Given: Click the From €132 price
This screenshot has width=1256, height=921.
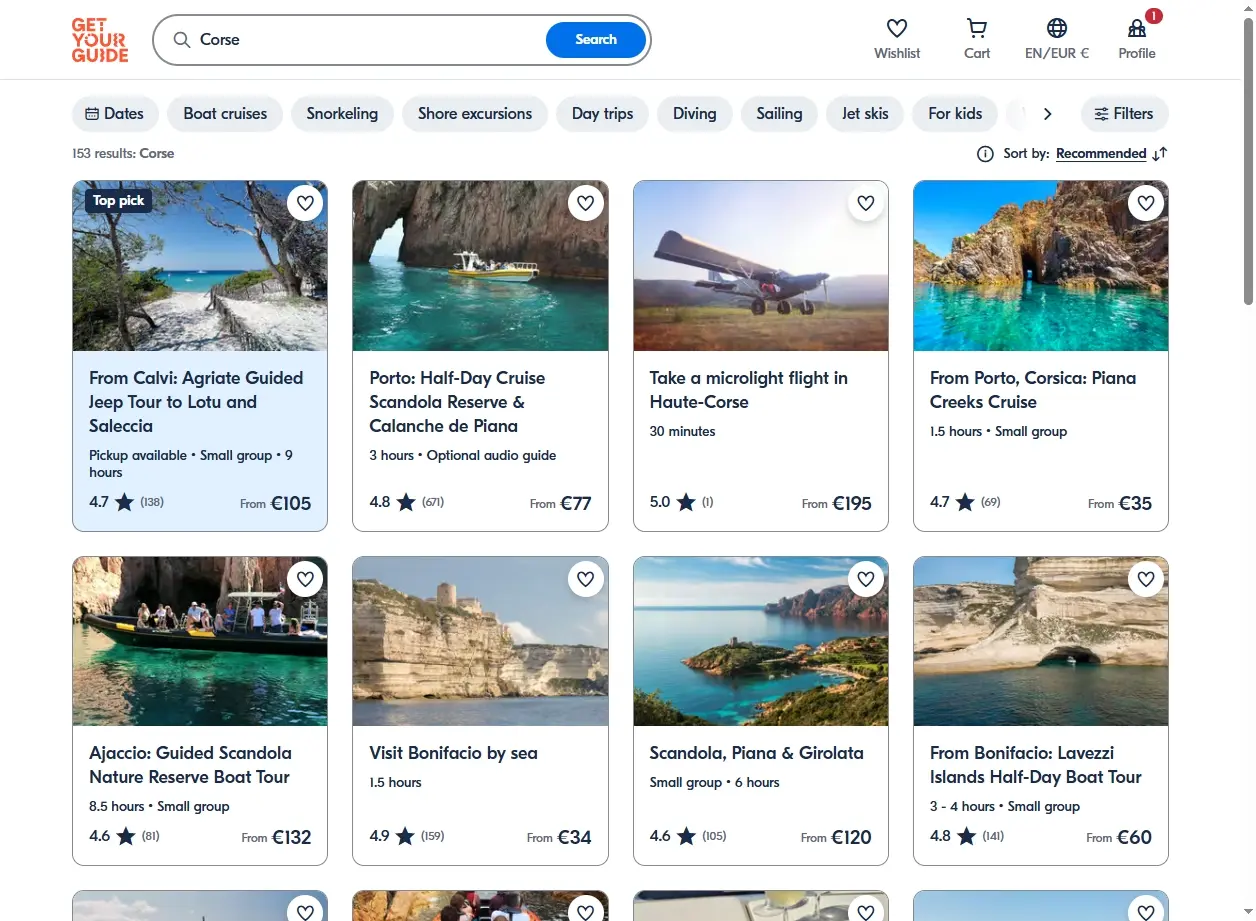Looking at the screenshot, I should 277,837.
